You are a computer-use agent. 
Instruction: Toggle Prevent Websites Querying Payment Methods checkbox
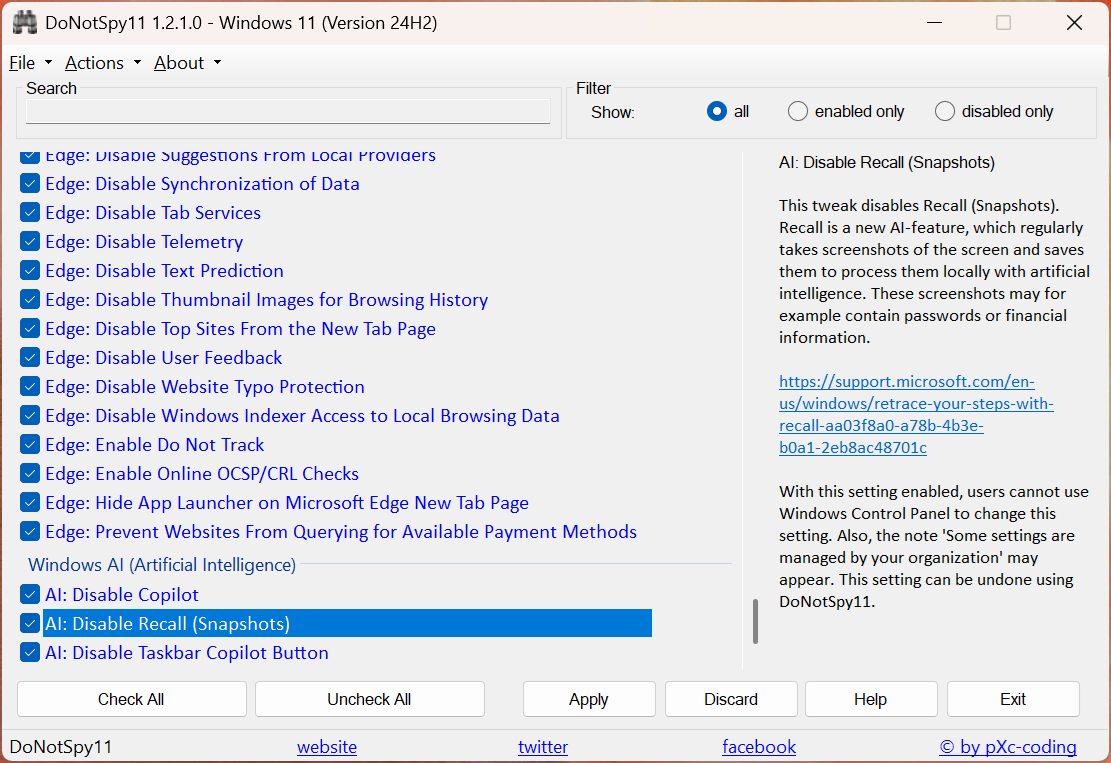(x=30, y=531)
